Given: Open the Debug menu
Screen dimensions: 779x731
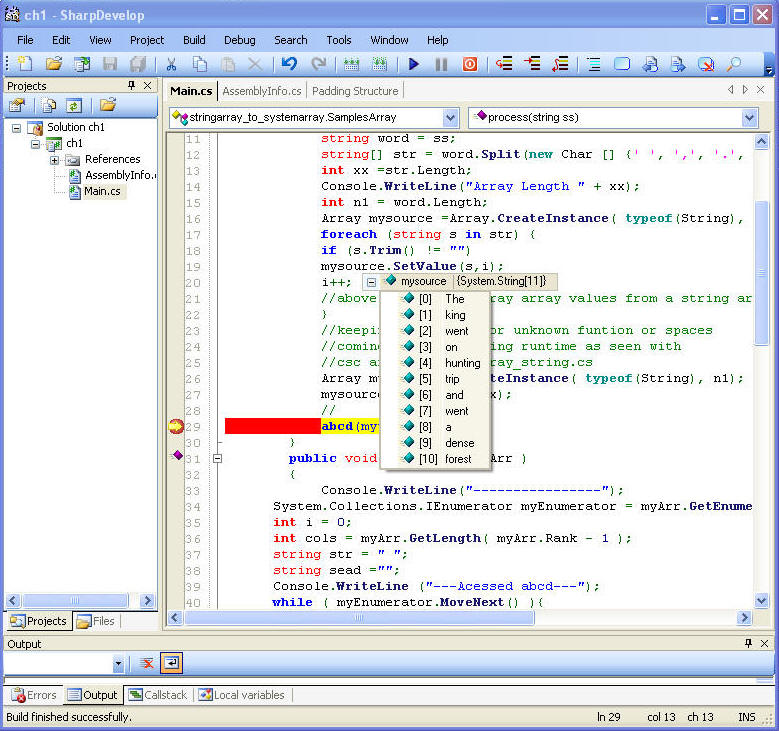Looking at the screenshot, I should pyautogui.click(x=239, y=40).
